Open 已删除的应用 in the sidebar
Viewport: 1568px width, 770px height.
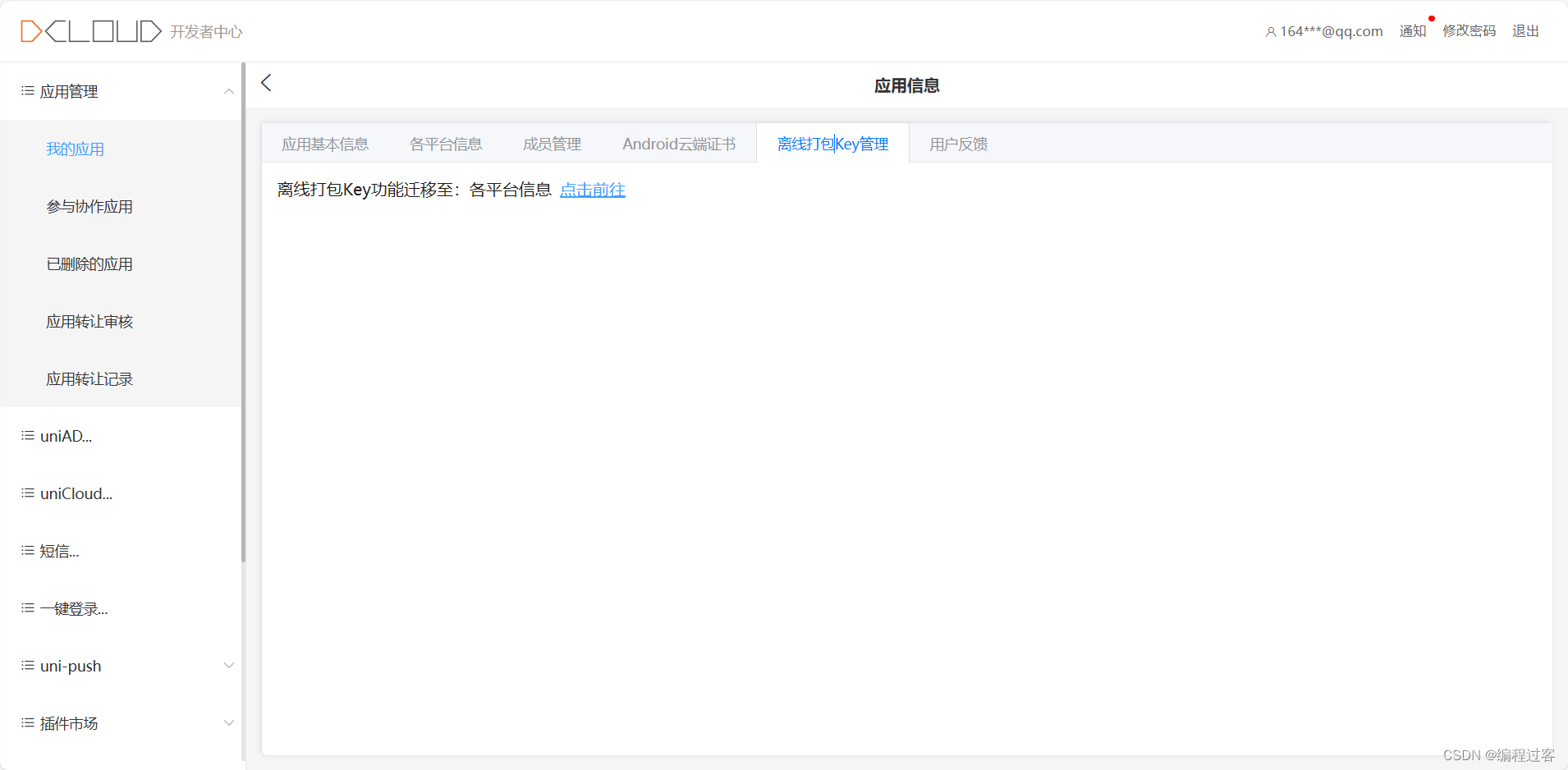click(x=89, y=264)
